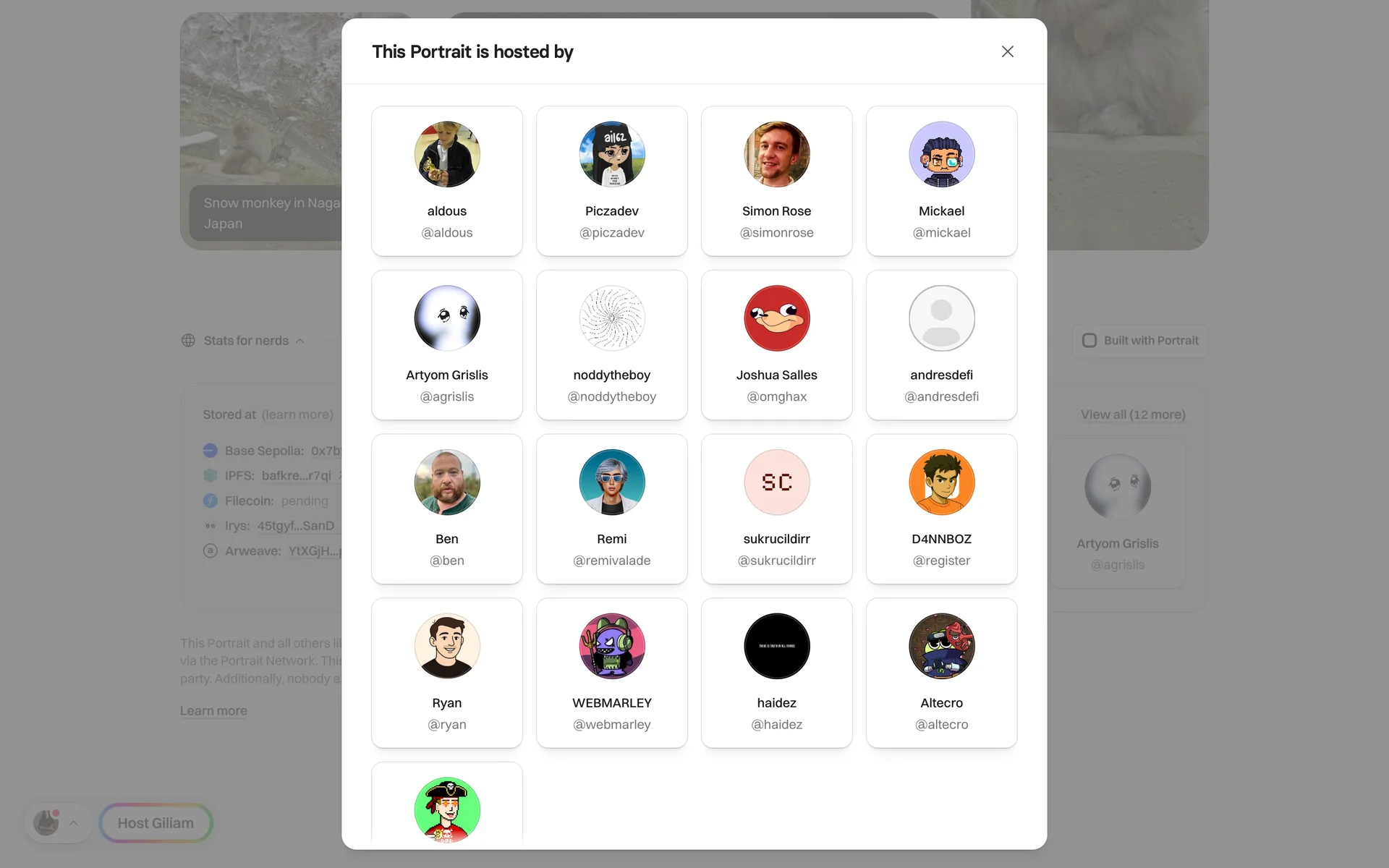Open haidez black circle avatar
This screenshot has width=1389, height=868.
click(x=777, y=646)
